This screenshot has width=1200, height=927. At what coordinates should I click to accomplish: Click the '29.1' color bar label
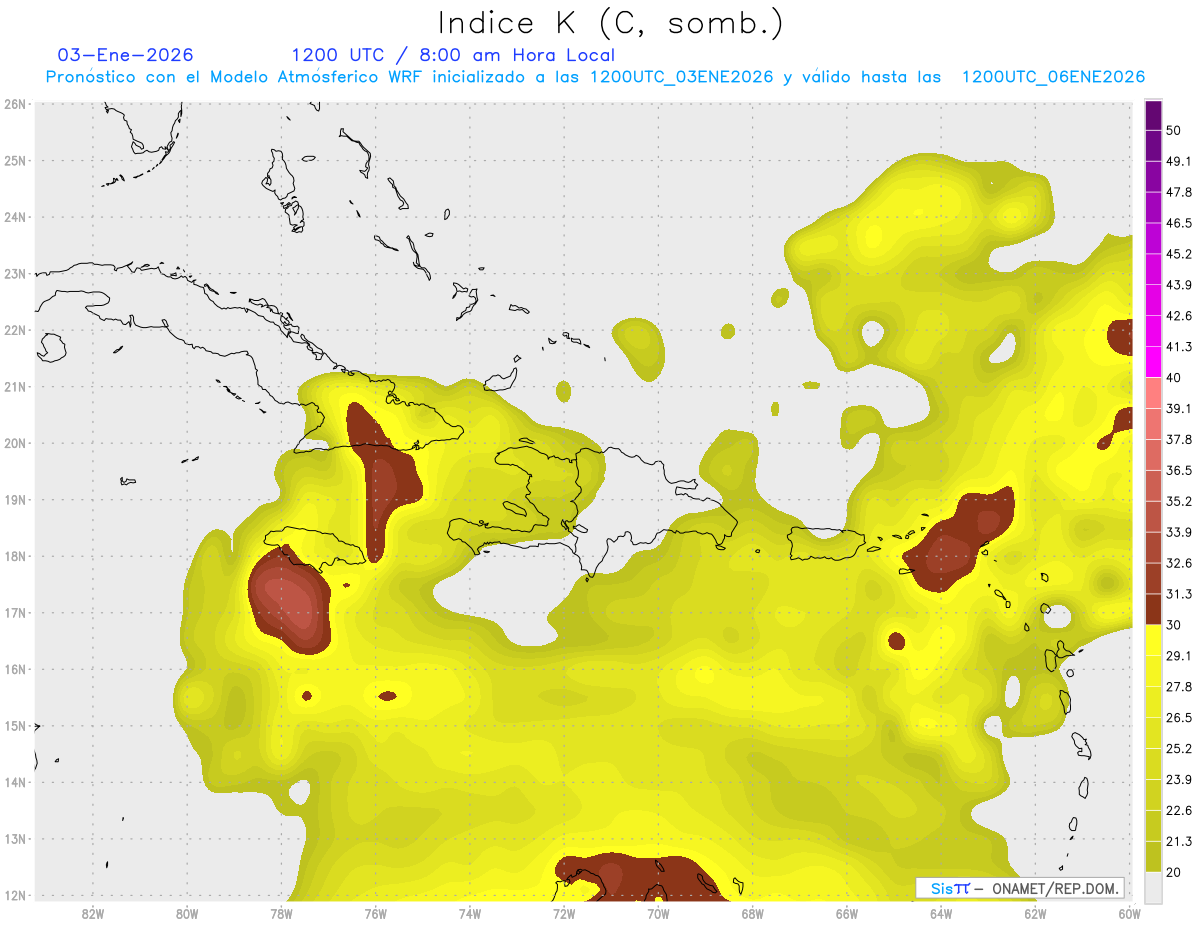click(1179, 656)
